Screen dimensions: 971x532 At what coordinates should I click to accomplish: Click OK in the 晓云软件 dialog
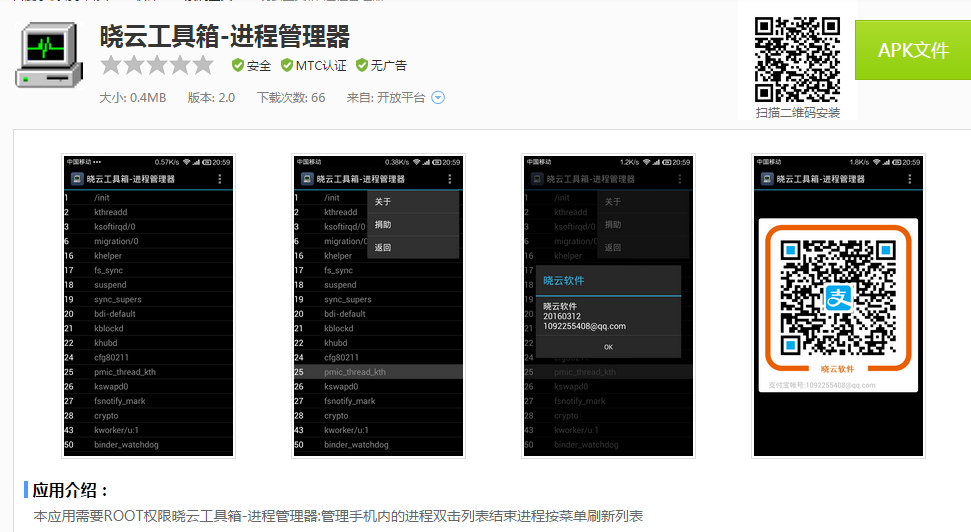pyautogui.click(x=608, y=347)
